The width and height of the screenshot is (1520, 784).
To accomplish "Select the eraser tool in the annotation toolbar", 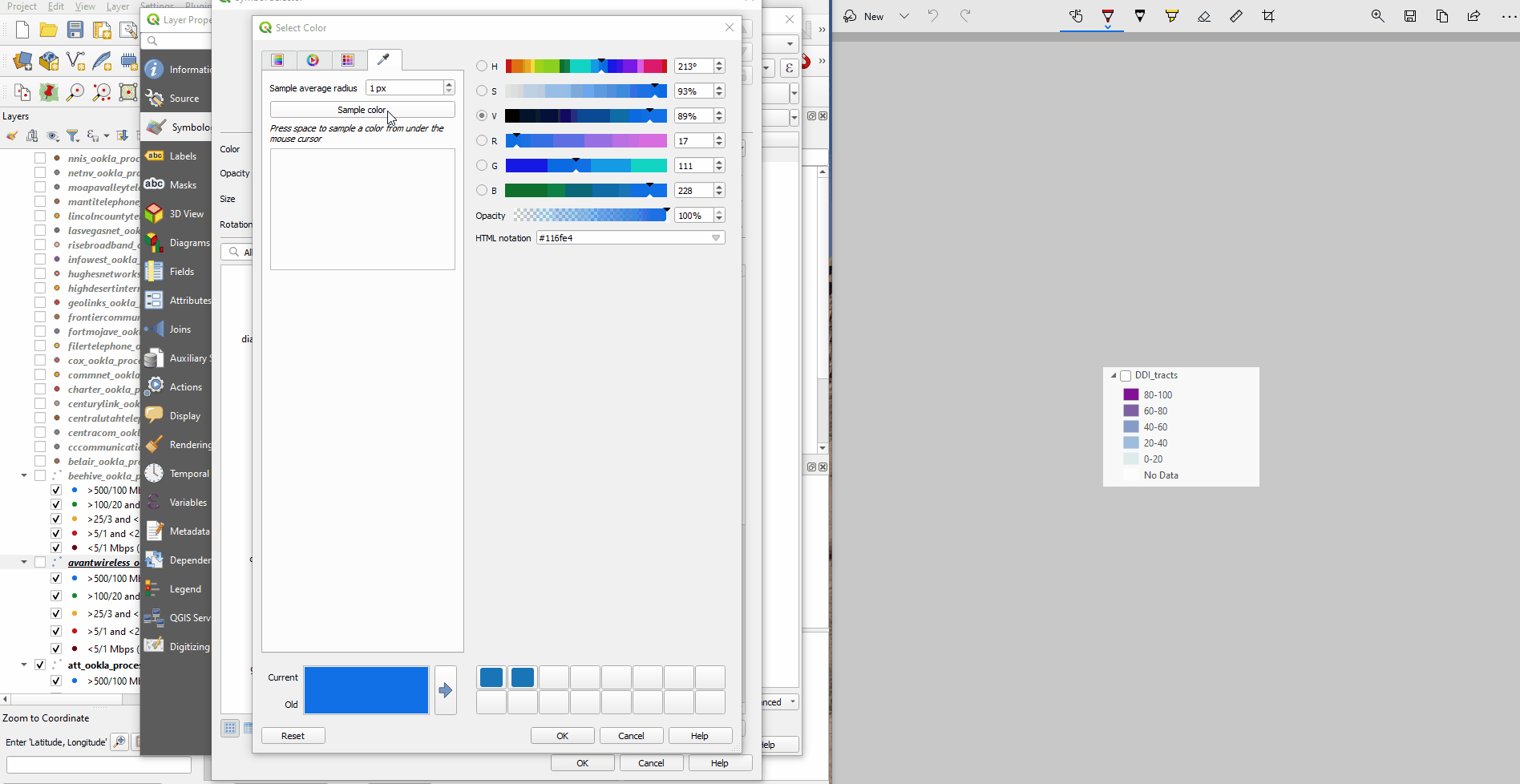I will click(1204, 16).
